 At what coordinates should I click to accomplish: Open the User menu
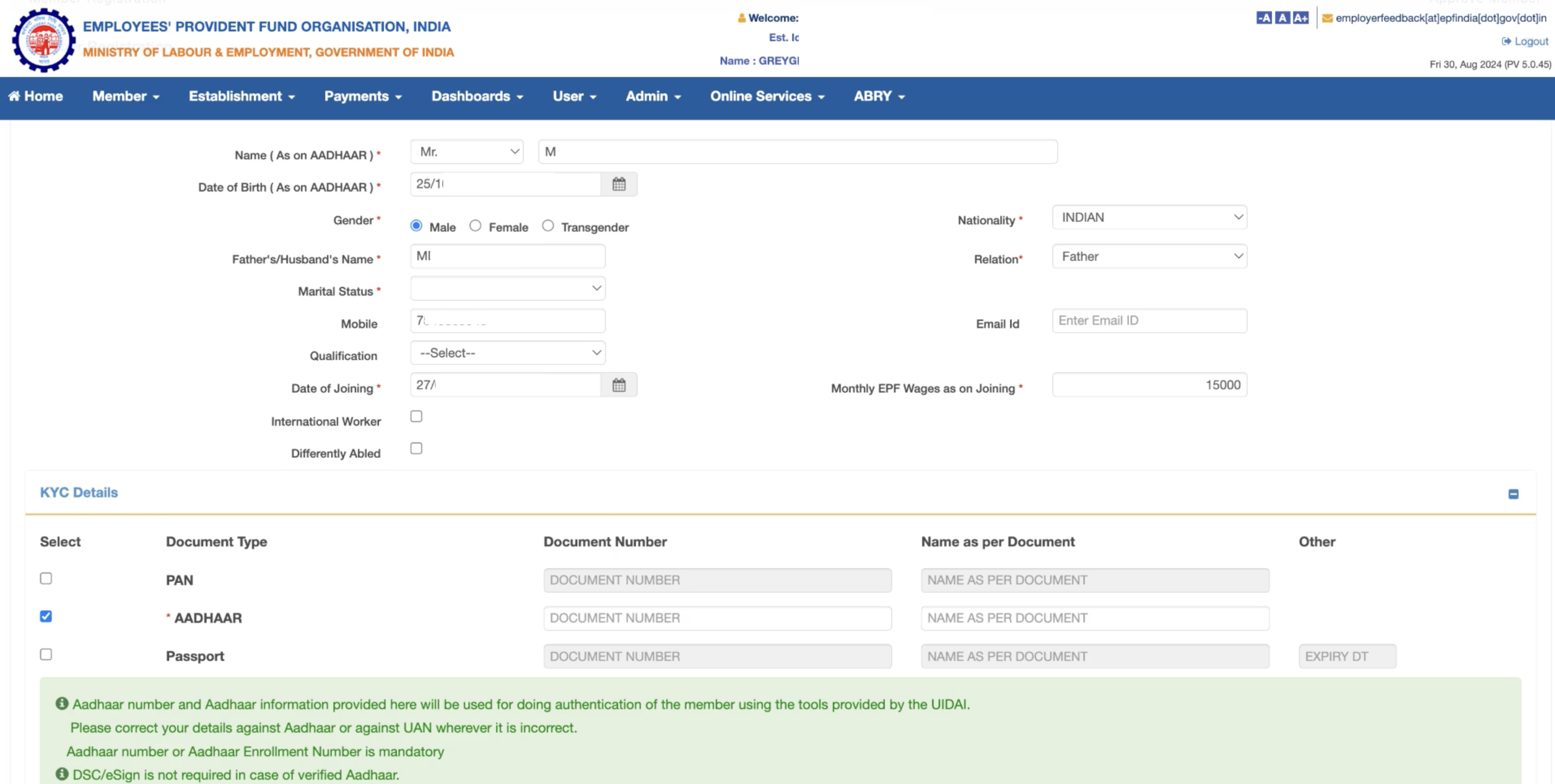[x=574, y=97]
